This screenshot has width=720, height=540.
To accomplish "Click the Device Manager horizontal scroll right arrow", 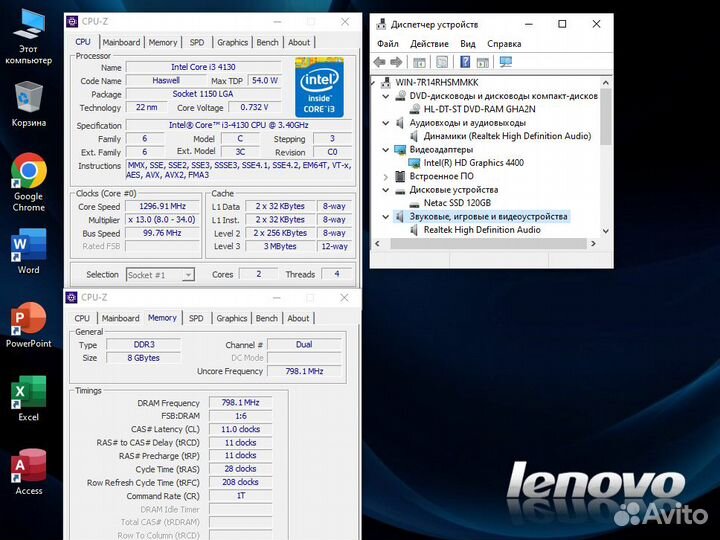I will coord(593,243).
